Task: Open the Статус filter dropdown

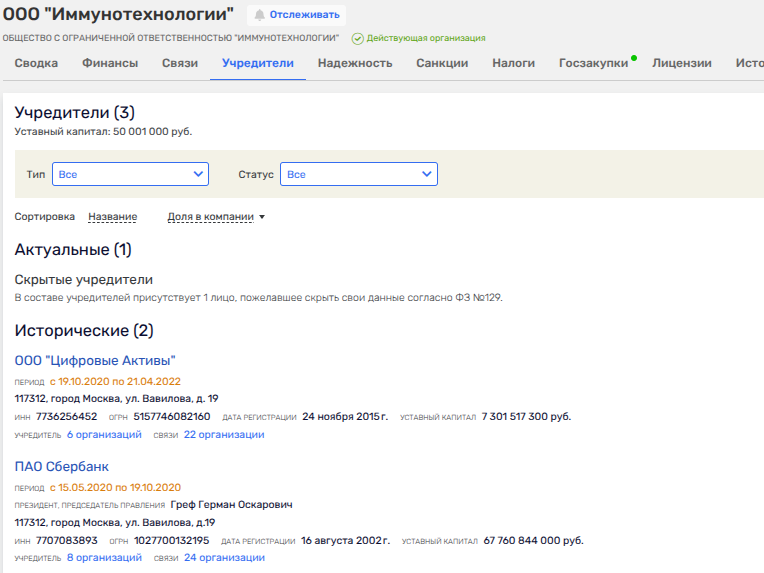Action: (358, 174)
